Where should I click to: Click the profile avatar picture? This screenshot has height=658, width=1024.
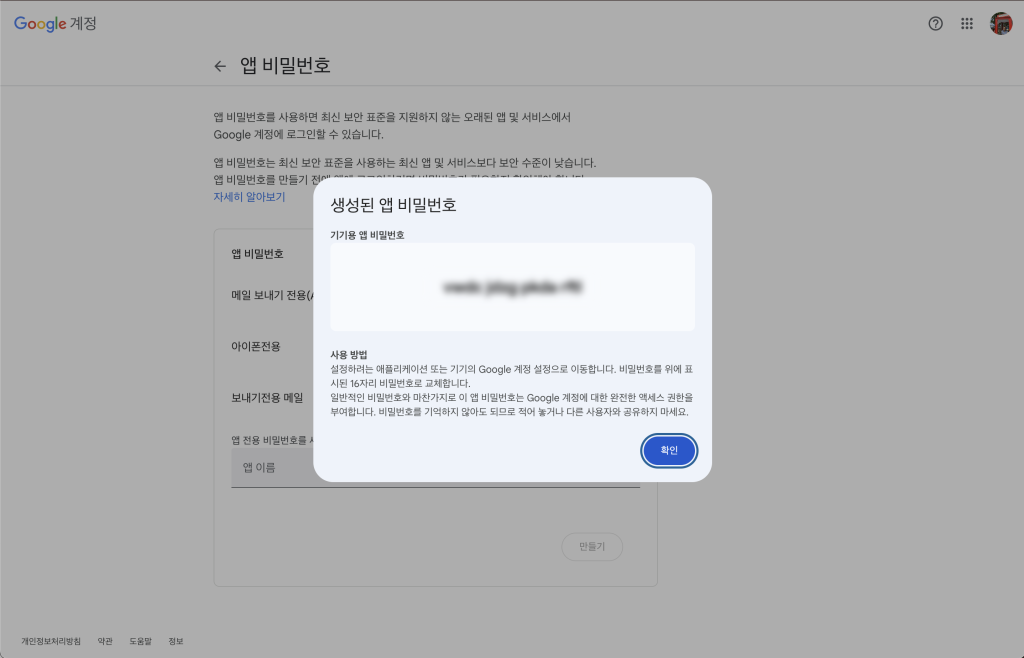pyautogui.click(x=1000, y=24)
